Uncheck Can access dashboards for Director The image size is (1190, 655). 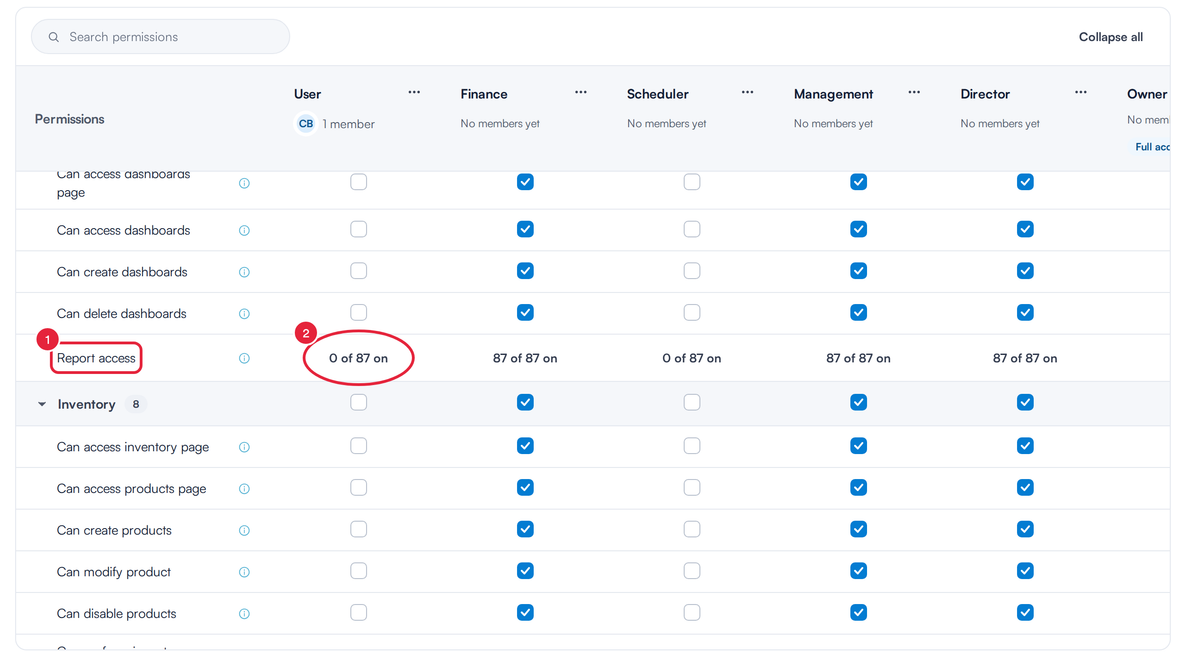1025,229
